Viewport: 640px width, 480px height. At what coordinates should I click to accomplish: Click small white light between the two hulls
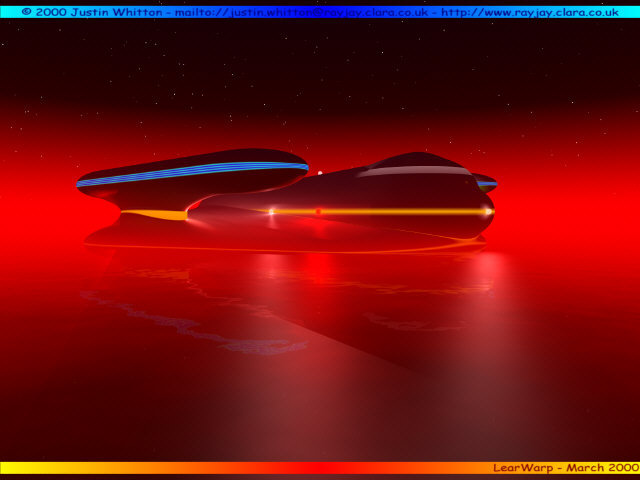coord(319,174)
